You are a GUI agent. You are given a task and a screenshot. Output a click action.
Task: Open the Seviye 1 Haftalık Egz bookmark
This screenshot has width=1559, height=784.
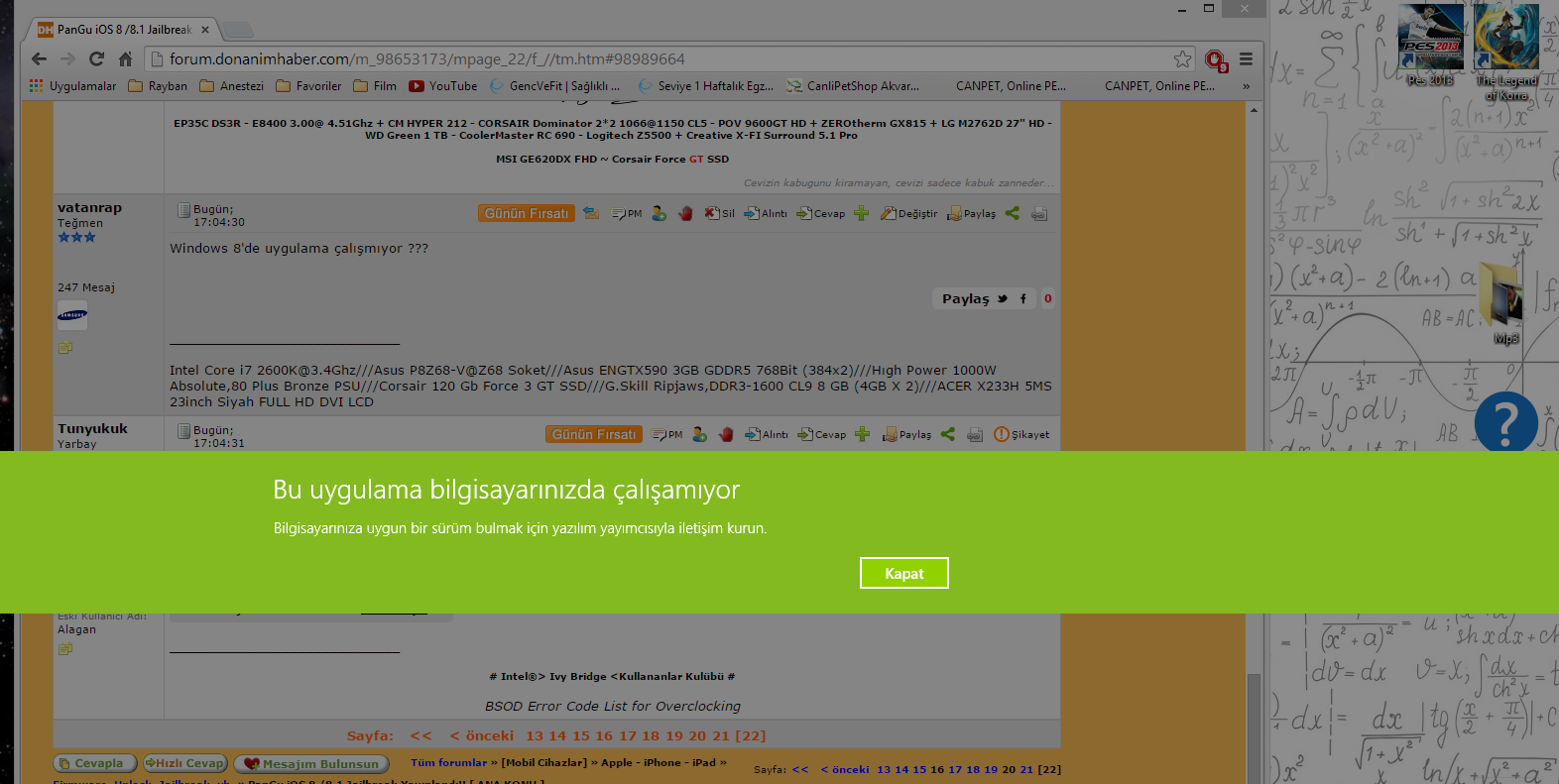click(706, 86)
